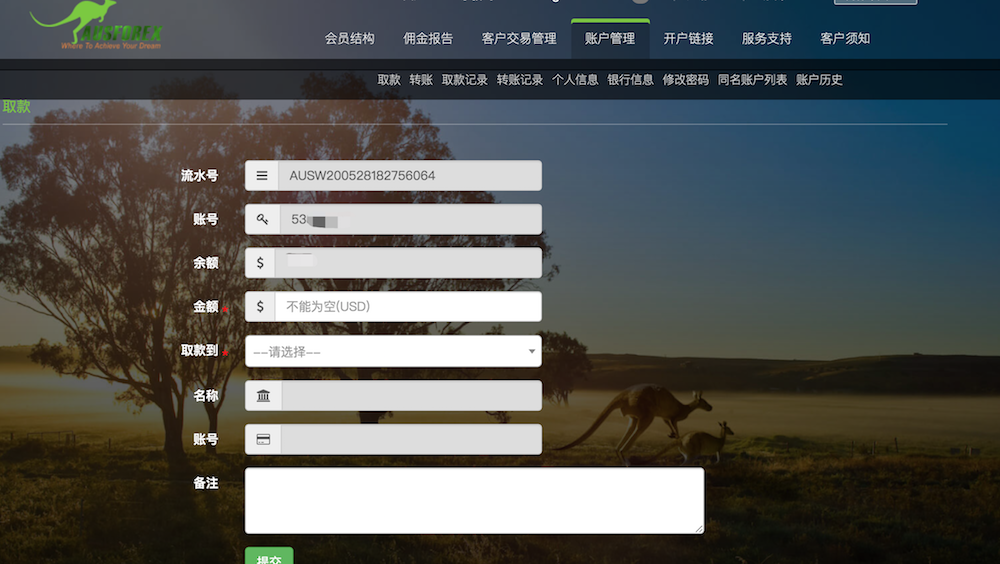Select the 客户交易管理 menu item
Screen dimensions: 1000x564
point(519,39)
